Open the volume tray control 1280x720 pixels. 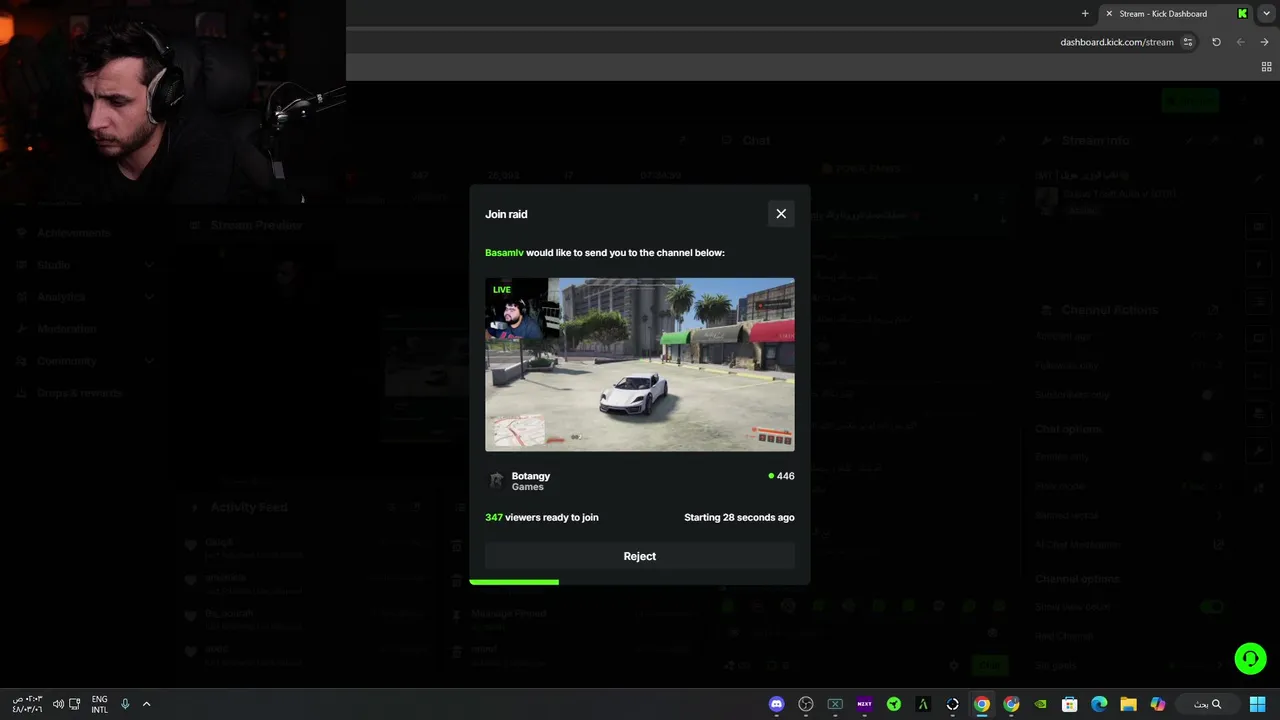[58, 704]
